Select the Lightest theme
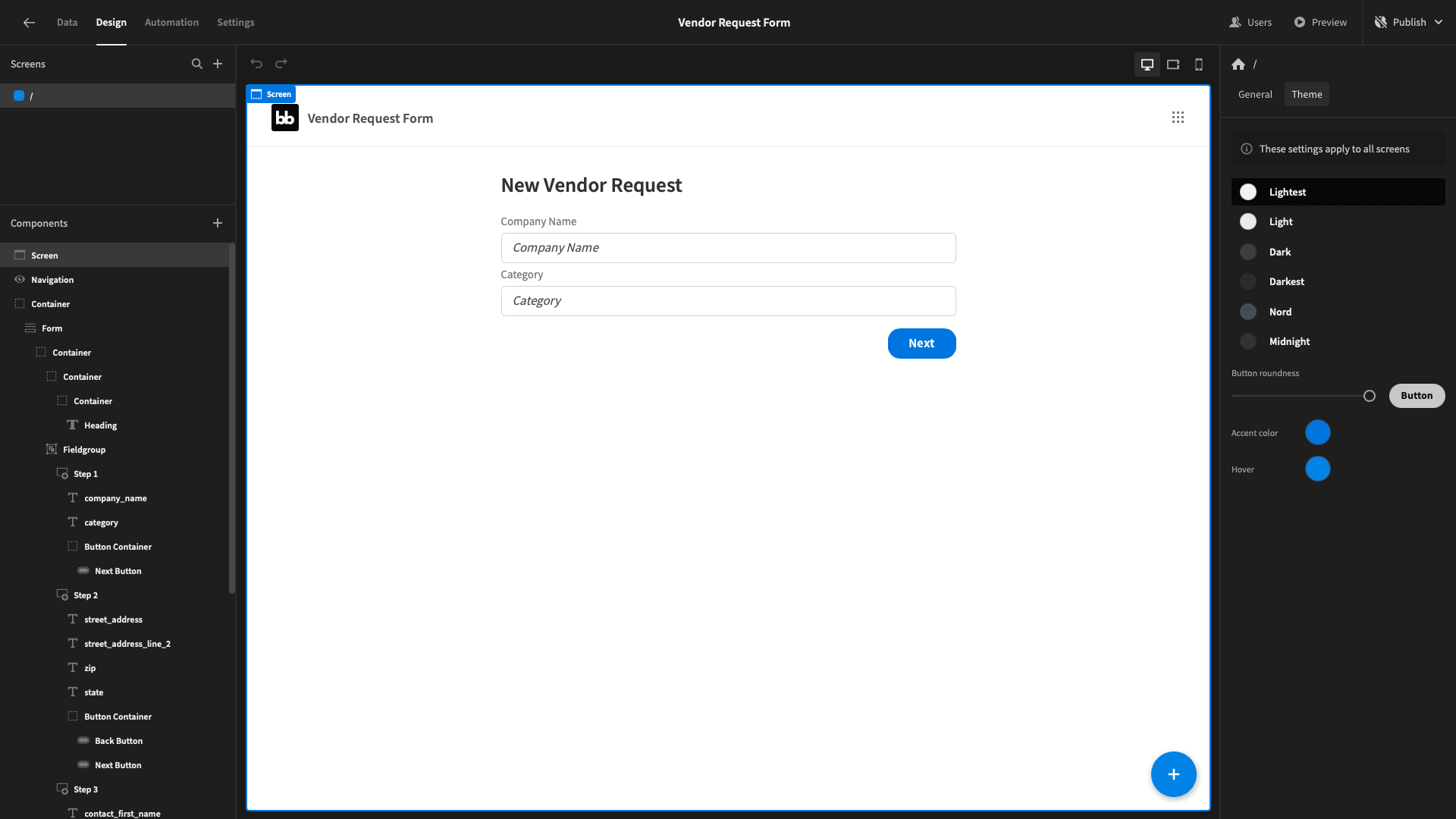 1338,192
